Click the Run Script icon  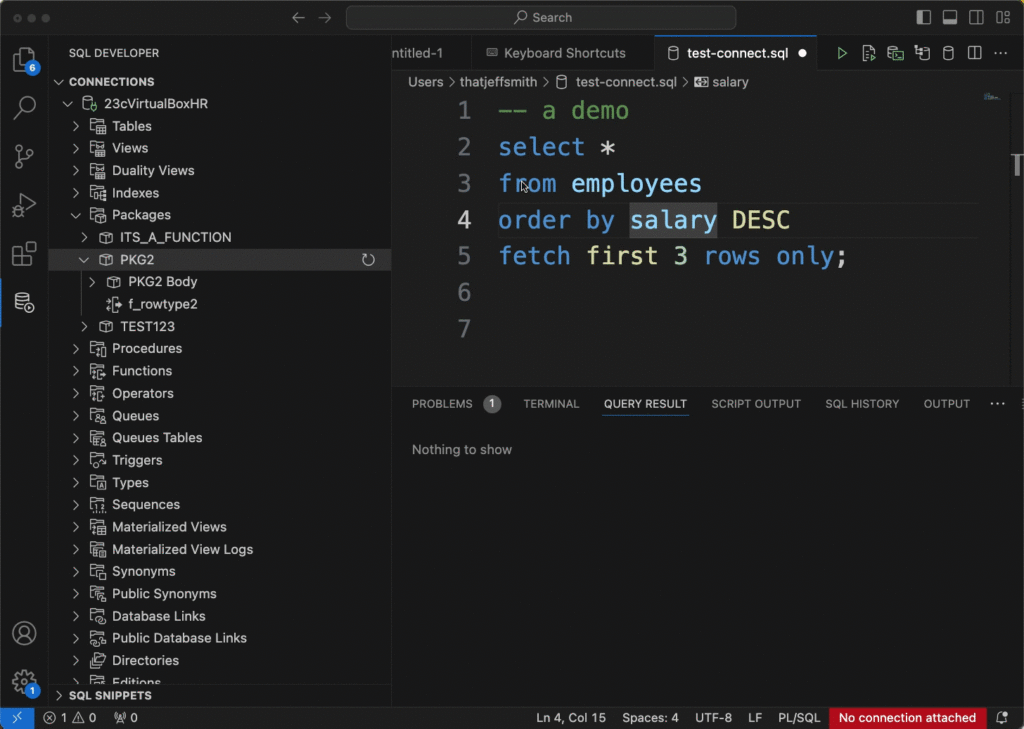tap(869, 54)
